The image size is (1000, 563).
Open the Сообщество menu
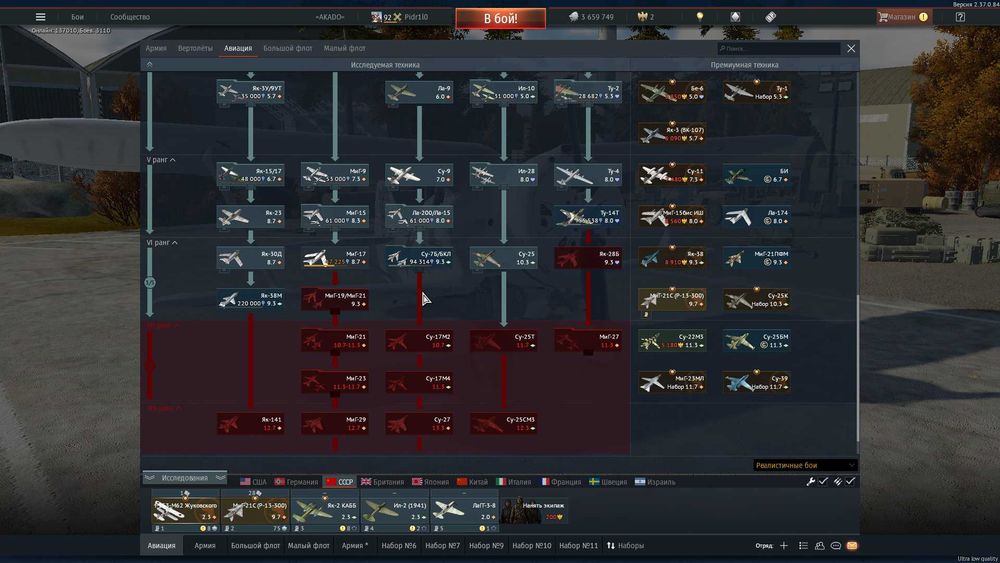[x=130, y=17]
